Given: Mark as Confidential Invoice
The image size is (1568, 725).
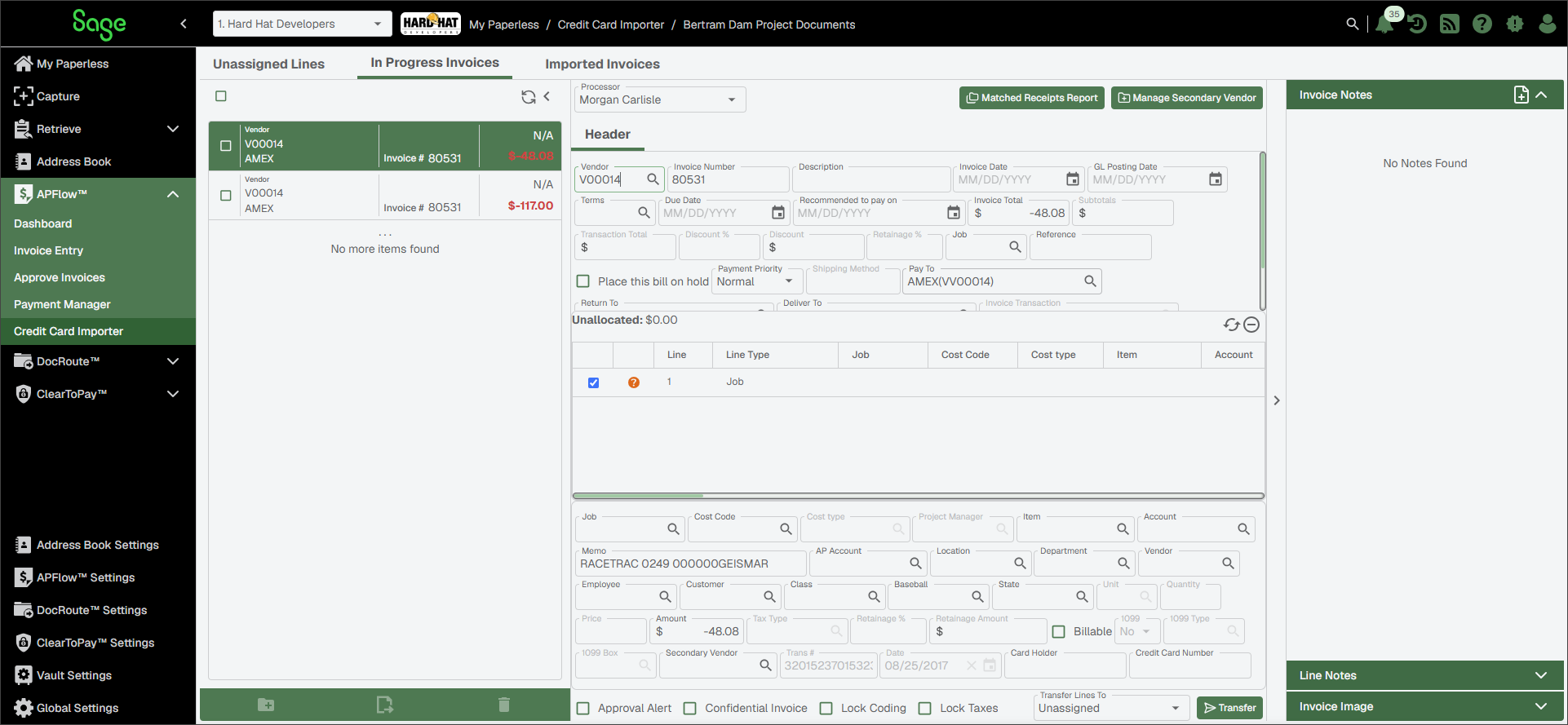Looking at the screenshot, I should click(690, 708).
